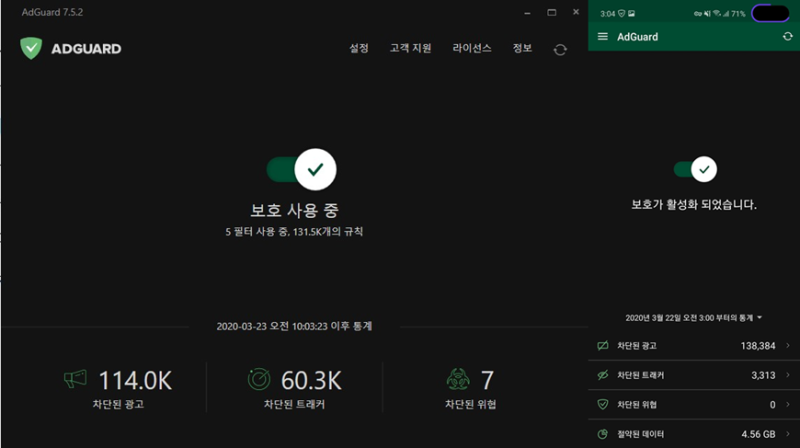Click the 7 blocked threats value
The height and width of the screenshot is (448, 800).
(487, 381)
